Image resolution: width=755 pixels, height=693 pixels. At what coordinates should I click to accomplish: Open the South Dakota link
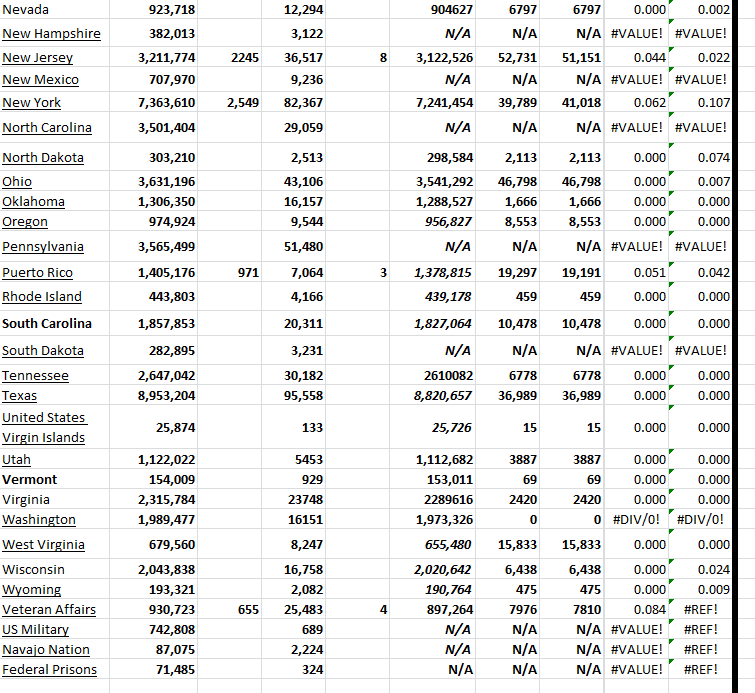tap(43, 351)
